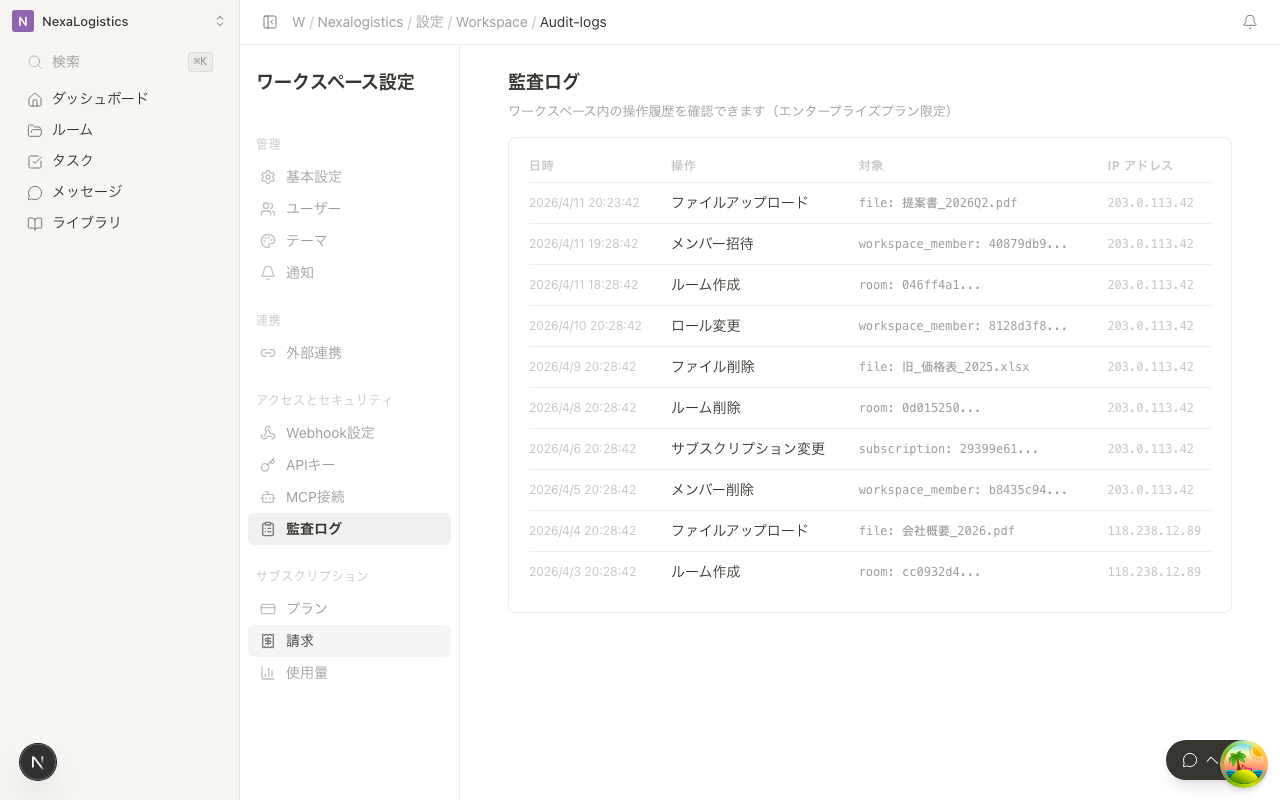1280x800 pixels.
Task: Open メッセージ in the sidebar
Action: [120, 191]
